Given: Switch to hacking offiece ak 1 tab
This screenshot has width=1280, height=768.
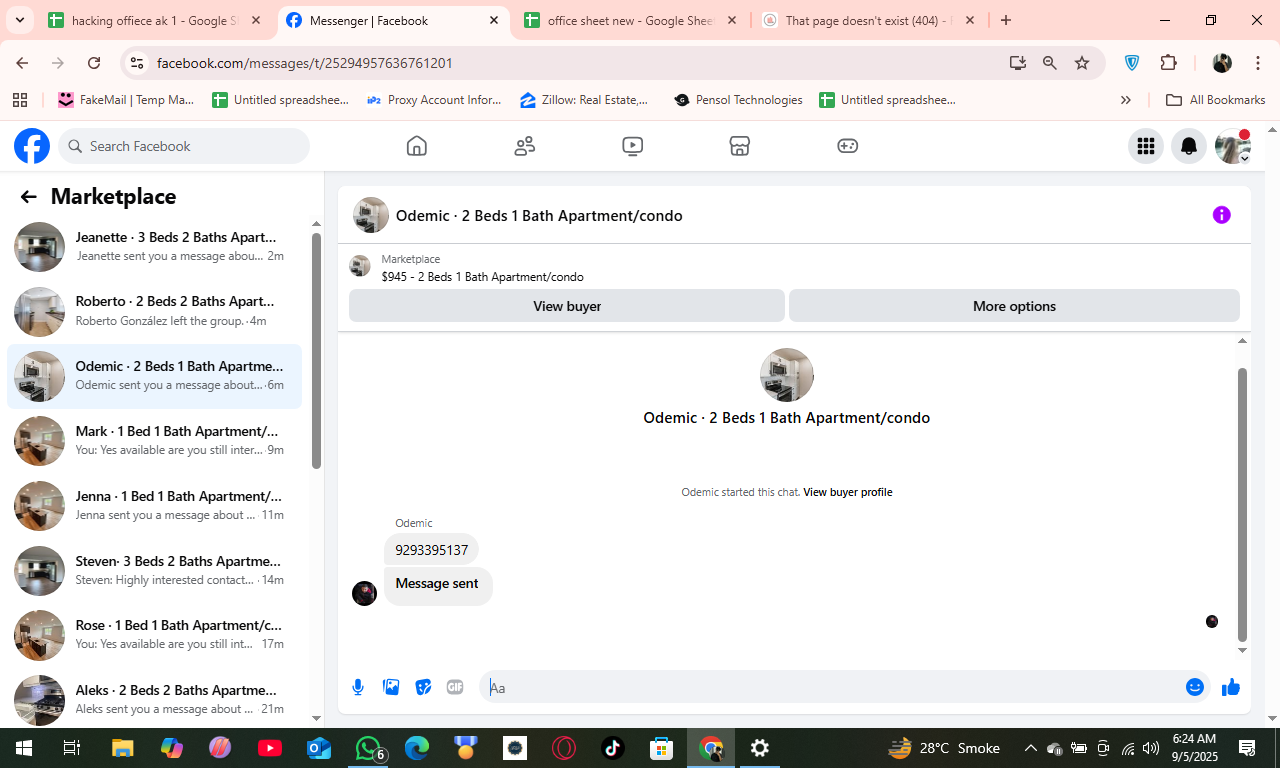Looking at the screenshot, I should [x=154, y=20].
